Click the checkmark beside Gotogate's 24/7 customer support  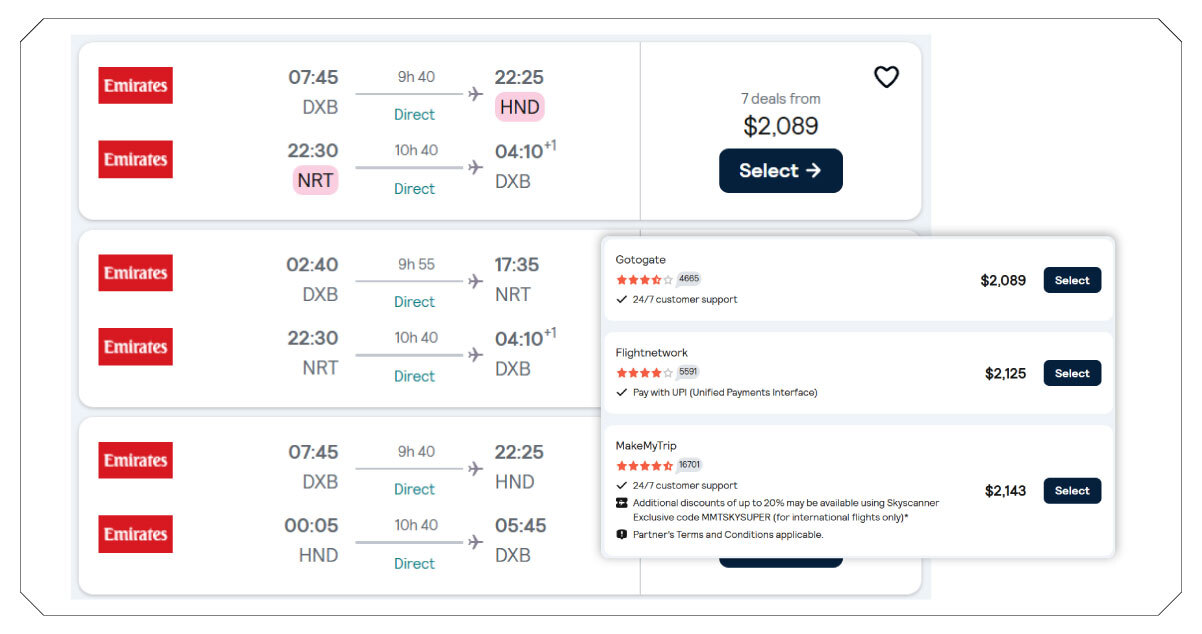point(620,299)
